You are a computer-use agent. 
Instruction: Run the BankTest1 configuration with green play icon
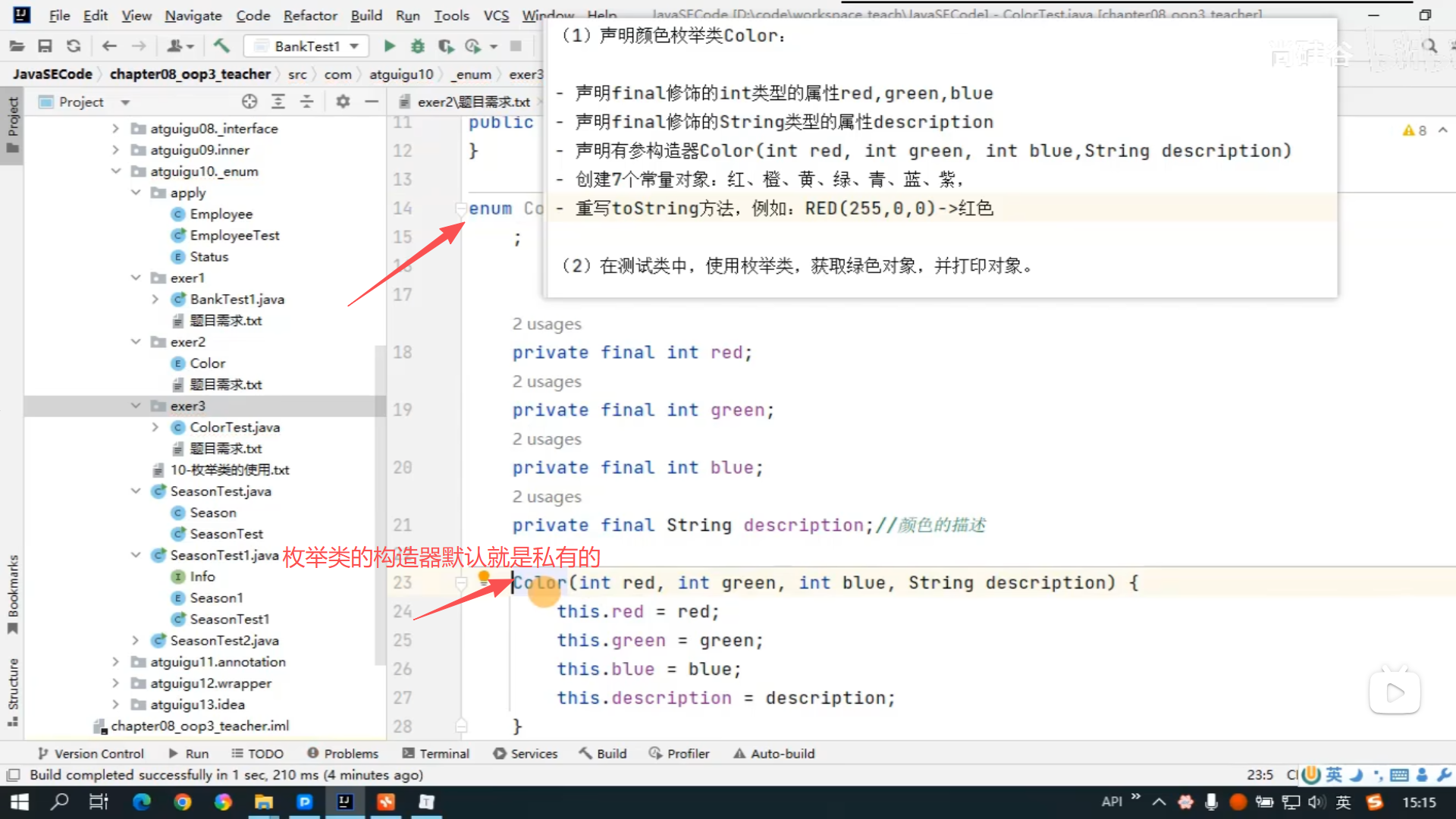(x=389, y=46)
